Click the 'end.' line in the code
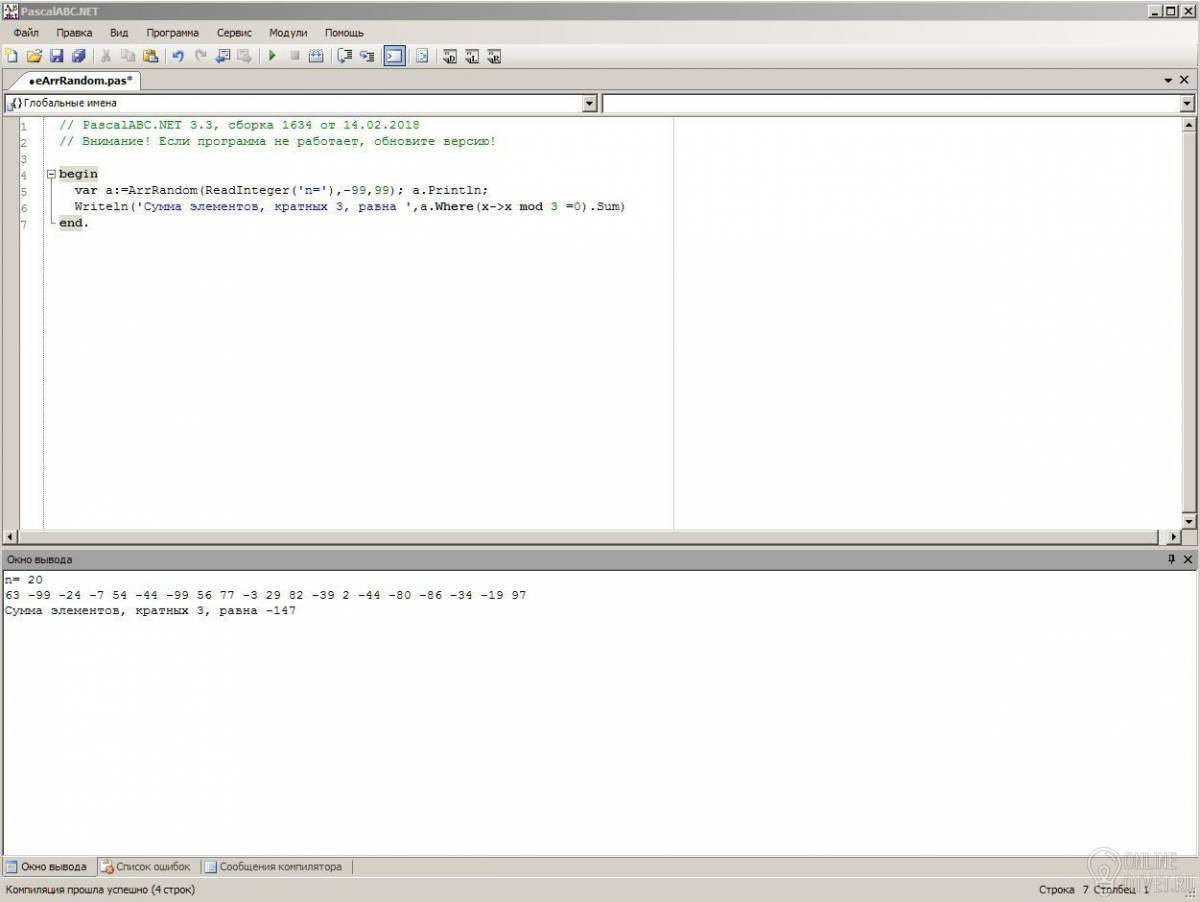This screenshot has height=902, width=1200. pyautogui.click(x=74, y=223)
